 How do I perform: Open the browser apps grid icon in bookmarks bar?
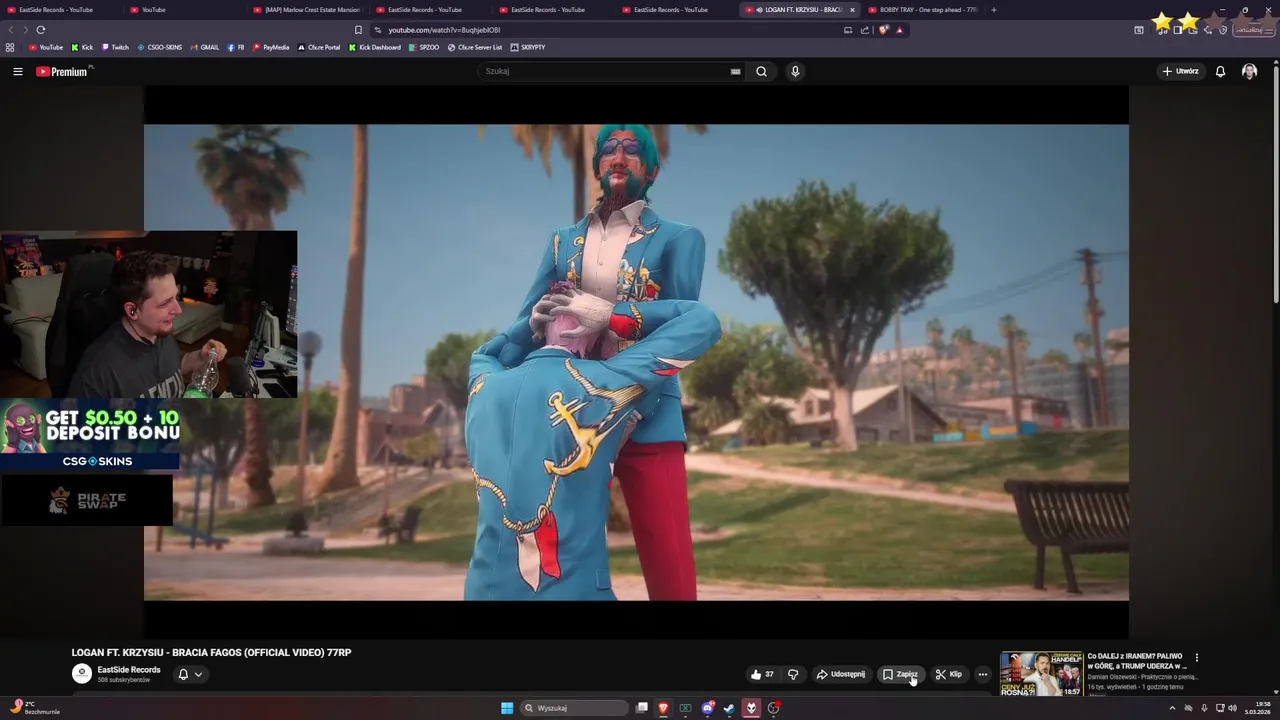10,47
